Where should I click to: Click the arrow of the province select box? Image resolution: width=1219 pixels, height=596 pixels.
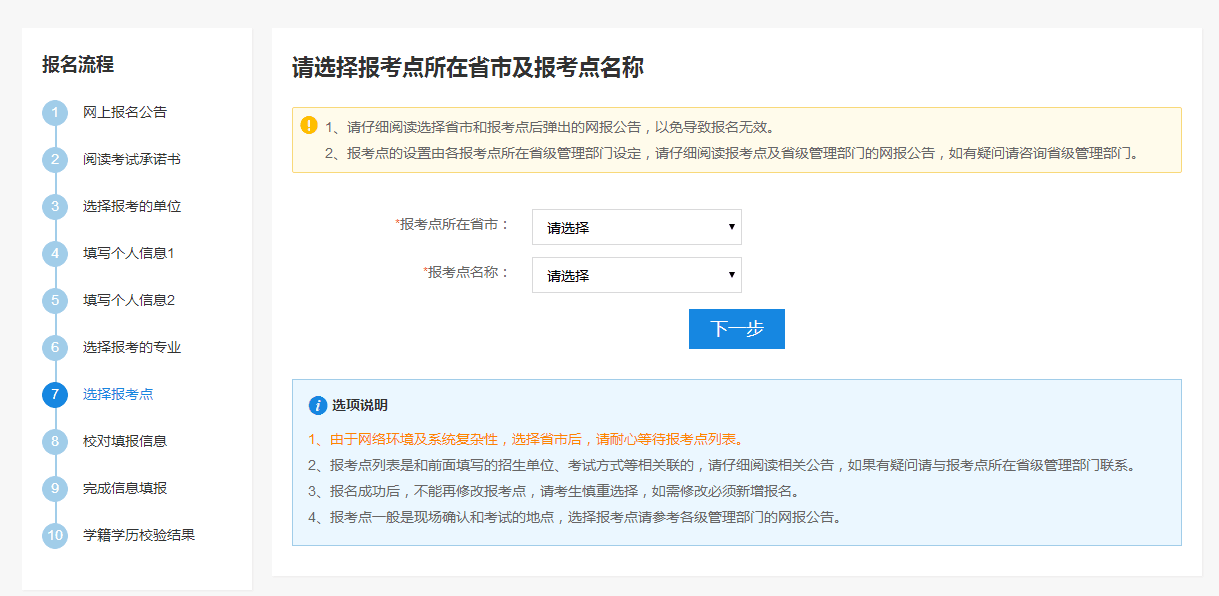(x=732, y=227)
